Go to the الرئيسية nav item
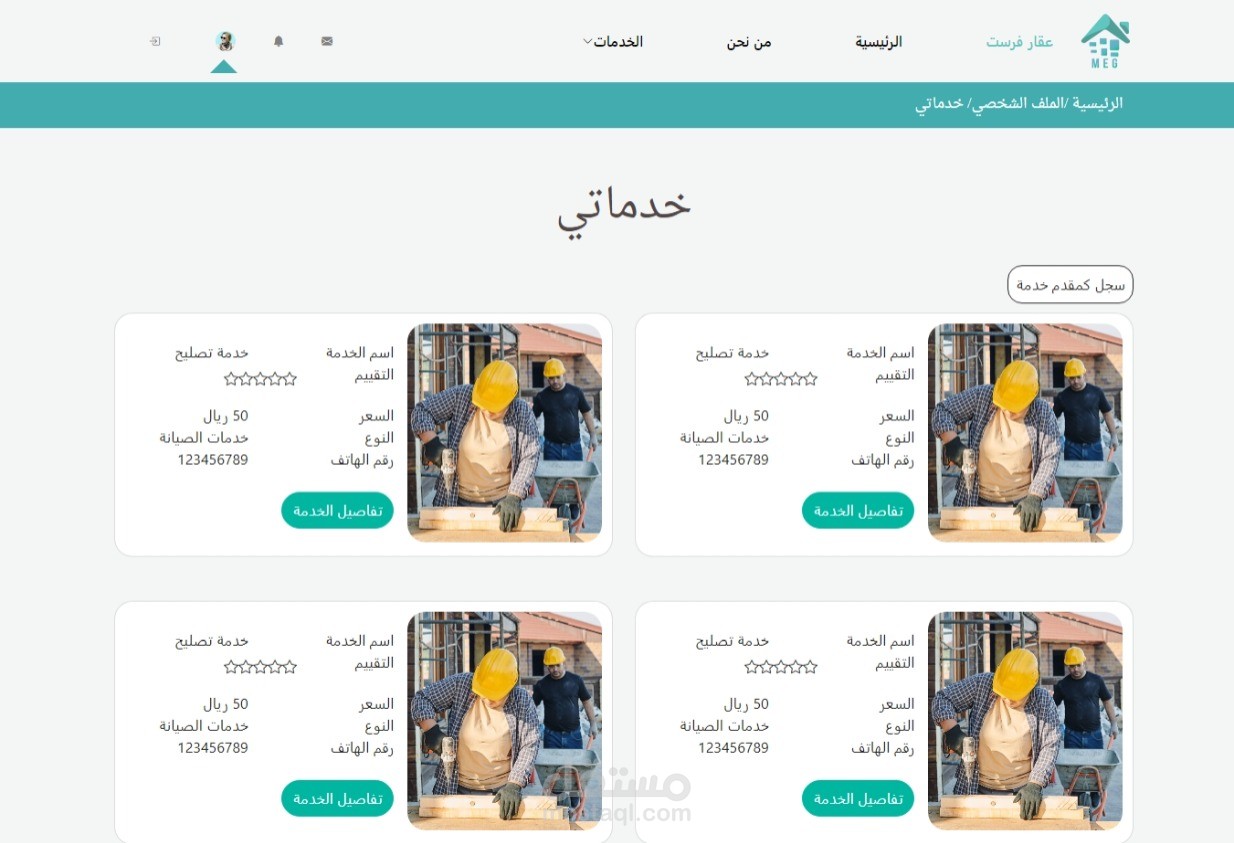Screen dimensions: 1234x843 [878, 42]
